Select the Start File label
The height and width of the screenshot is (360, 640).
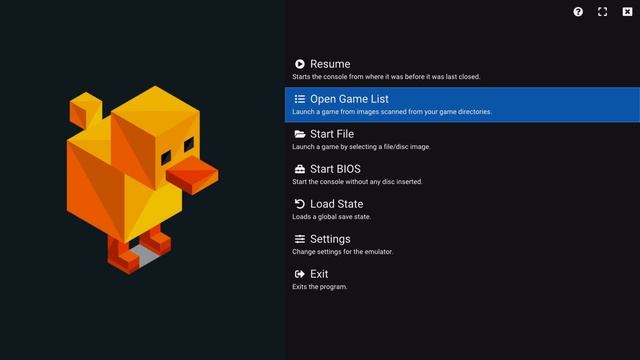(x=332, y=134)
